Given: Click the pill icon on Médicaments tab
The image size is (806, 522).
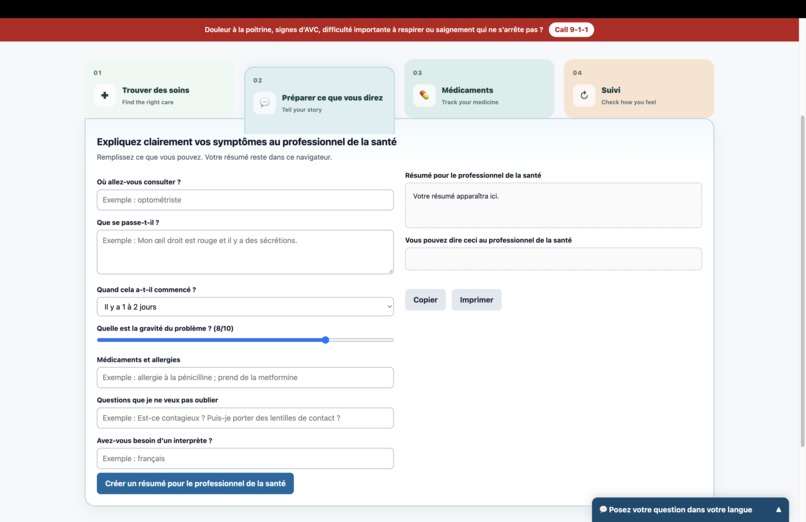Looking at the screenshot, I should pos(424,95).
